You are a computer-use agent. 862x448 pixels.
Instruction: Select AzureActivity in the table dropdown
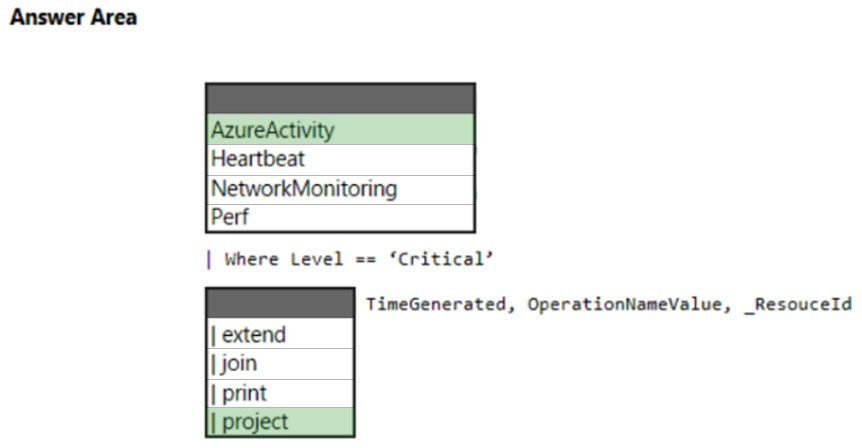point(340,130)
